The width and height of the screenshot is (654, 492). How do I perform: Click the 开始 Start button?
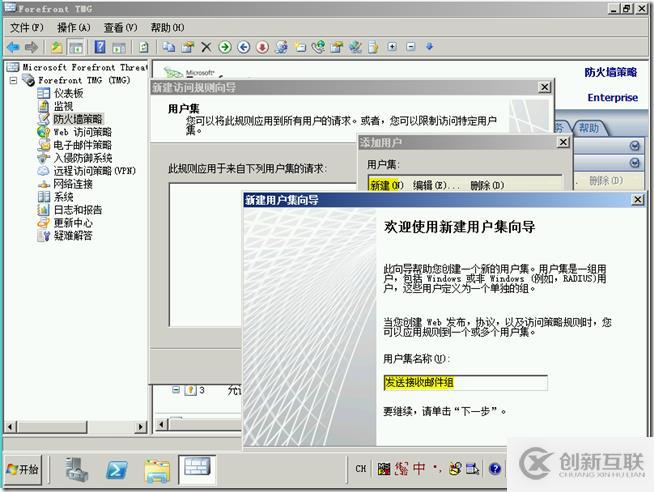[23, 470]
